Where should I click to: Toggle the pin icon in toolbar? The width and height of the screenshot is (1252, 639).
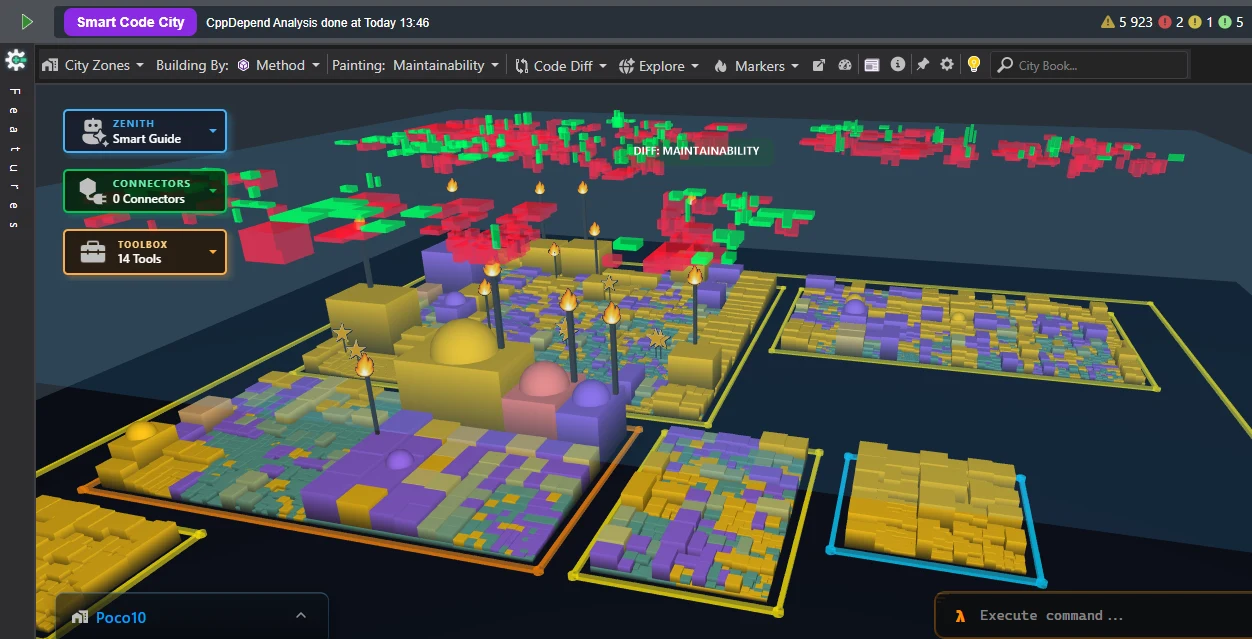923,64
